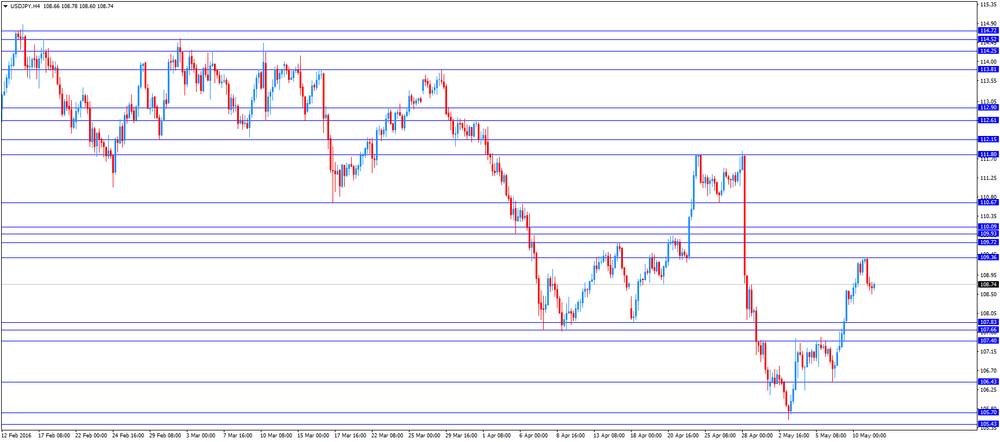
Task: Select the 114.52 horizontal level label
Action: pos(988,40)
